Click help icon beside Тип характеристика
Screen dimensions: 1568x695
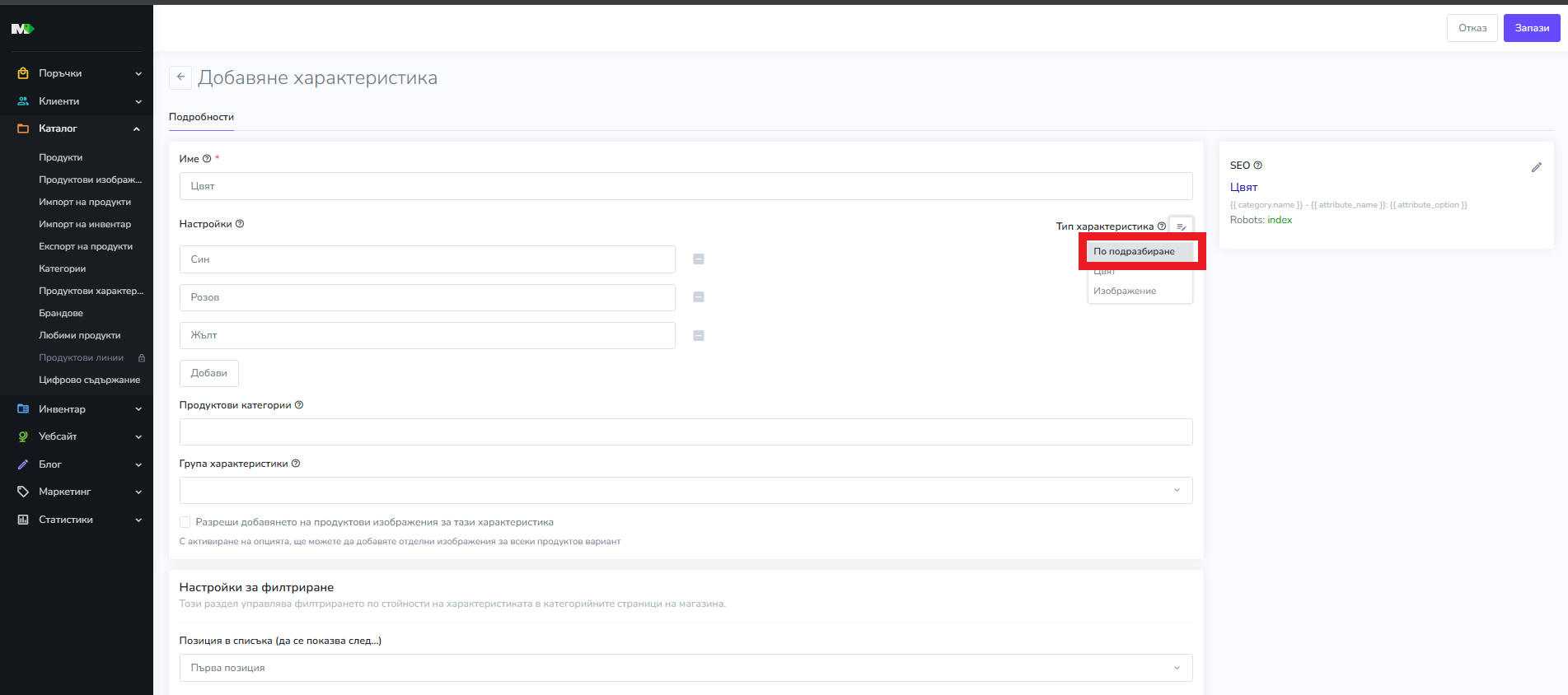tap(1162, 226)
